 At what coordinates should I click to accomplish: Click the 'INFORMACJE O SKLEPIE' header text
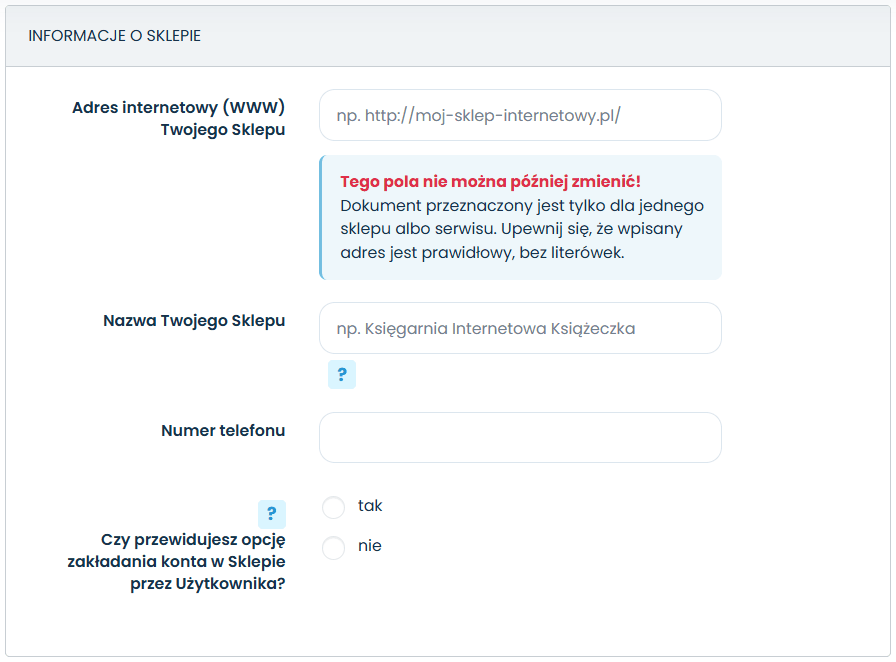click(115, 35)
